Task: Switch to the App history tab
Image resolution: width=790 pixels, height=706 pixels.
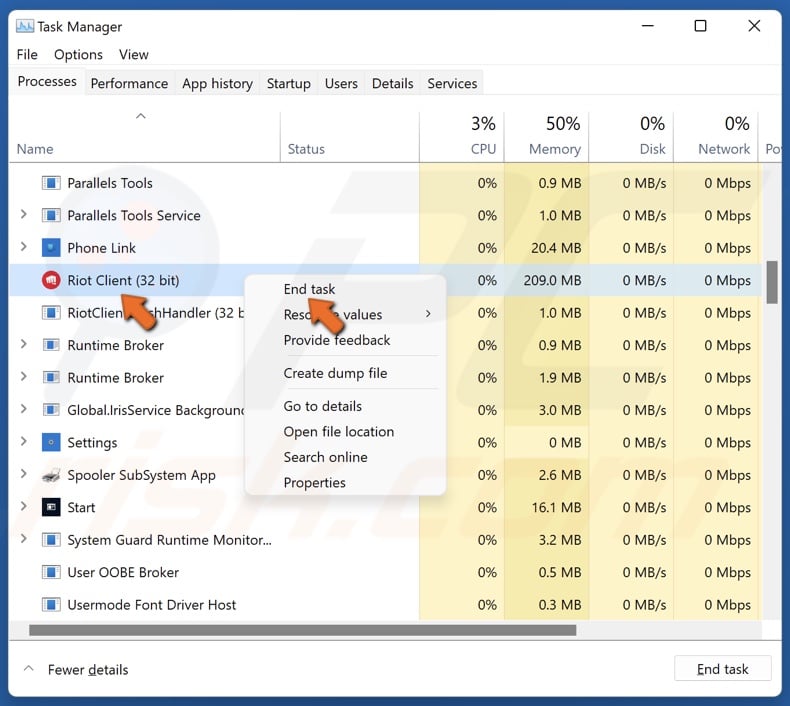Action: click(217, 83)
